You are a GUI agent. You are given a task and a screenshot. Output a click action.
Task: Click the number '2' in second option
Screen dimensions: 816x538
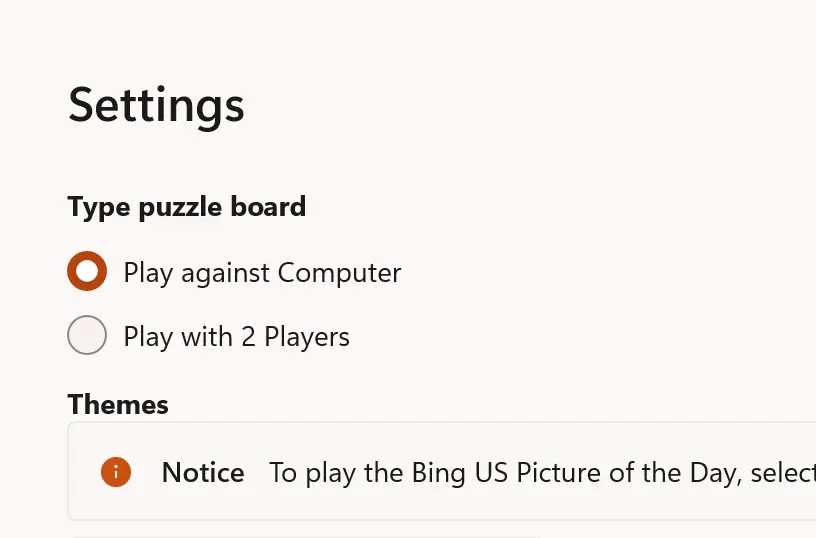(x=248, y=336)
